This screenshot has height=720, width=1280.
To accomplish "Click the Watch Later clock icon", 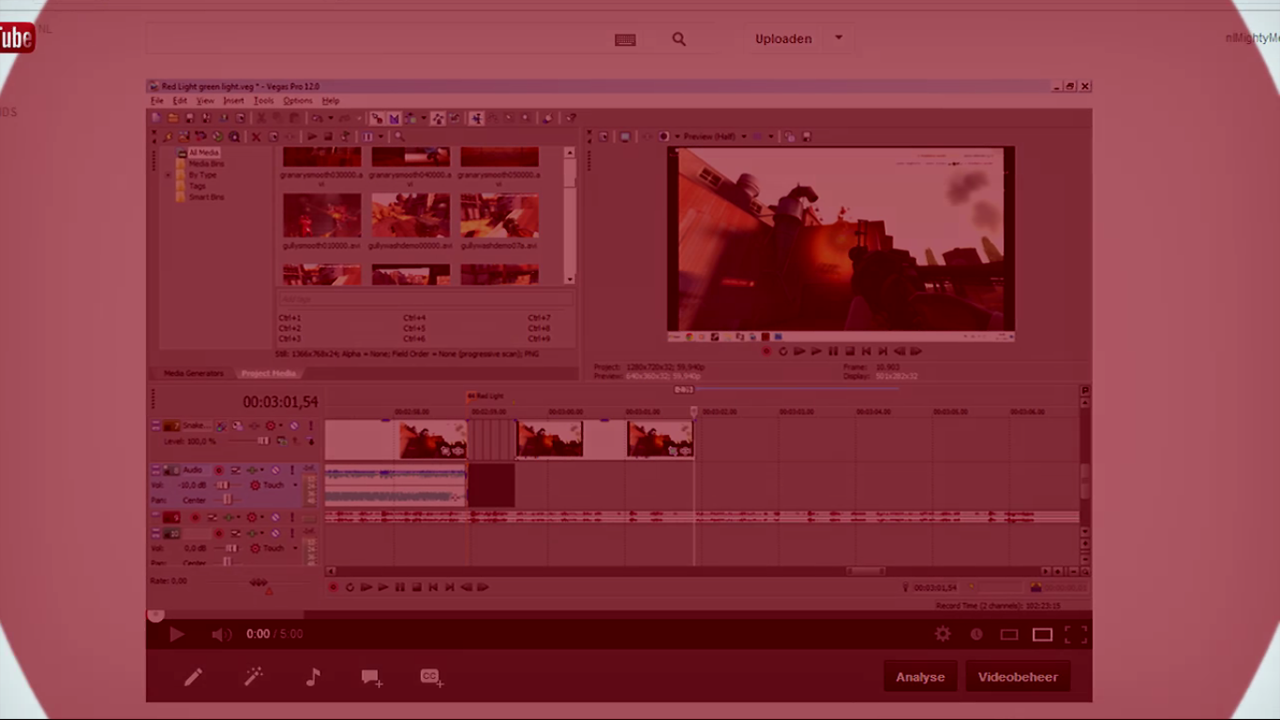I will [x=976, y=634].
